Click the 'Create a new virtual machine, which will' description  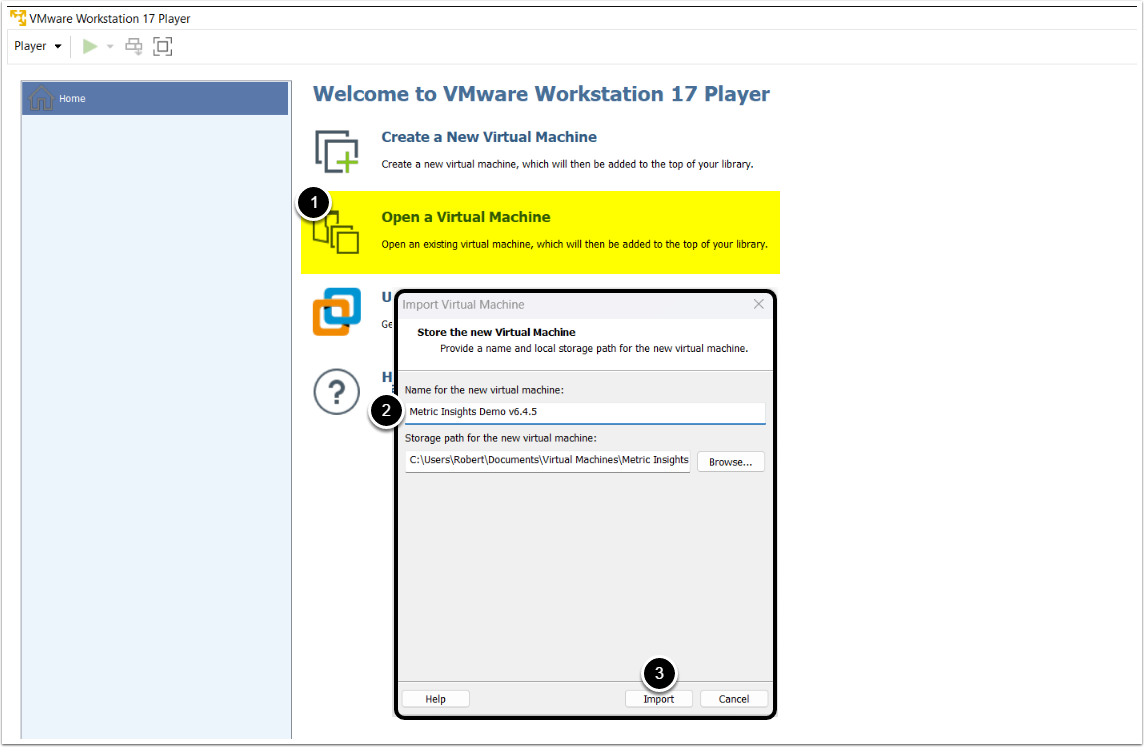[567, 164]
